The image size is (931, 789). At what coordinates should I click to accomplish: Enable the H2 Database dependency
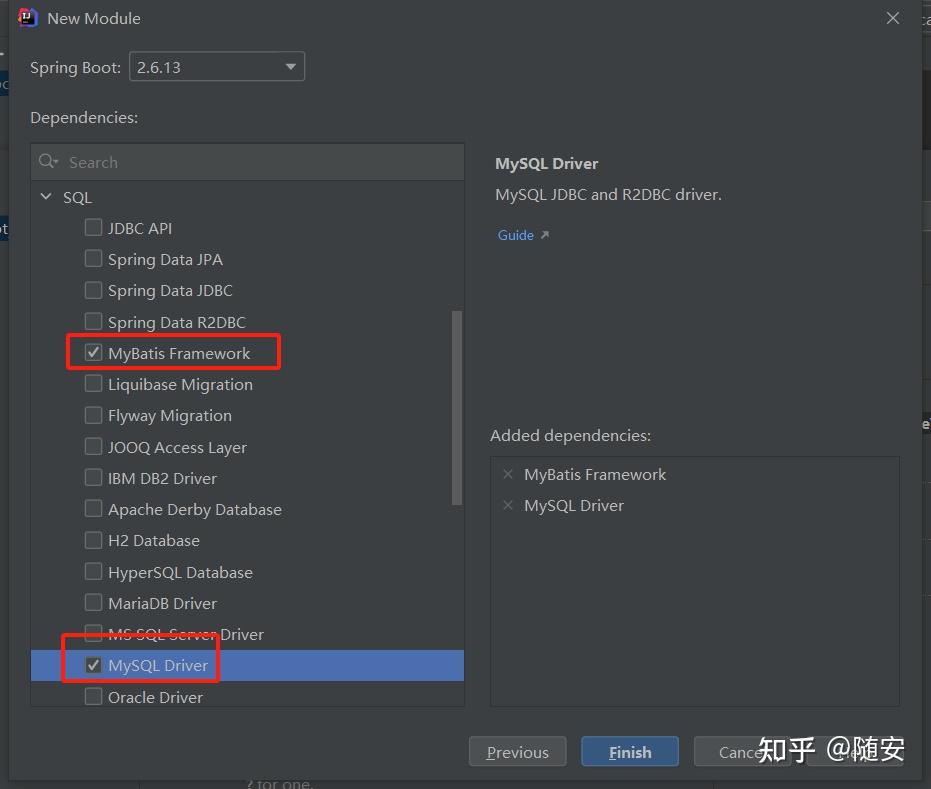[x=93, y=540]
